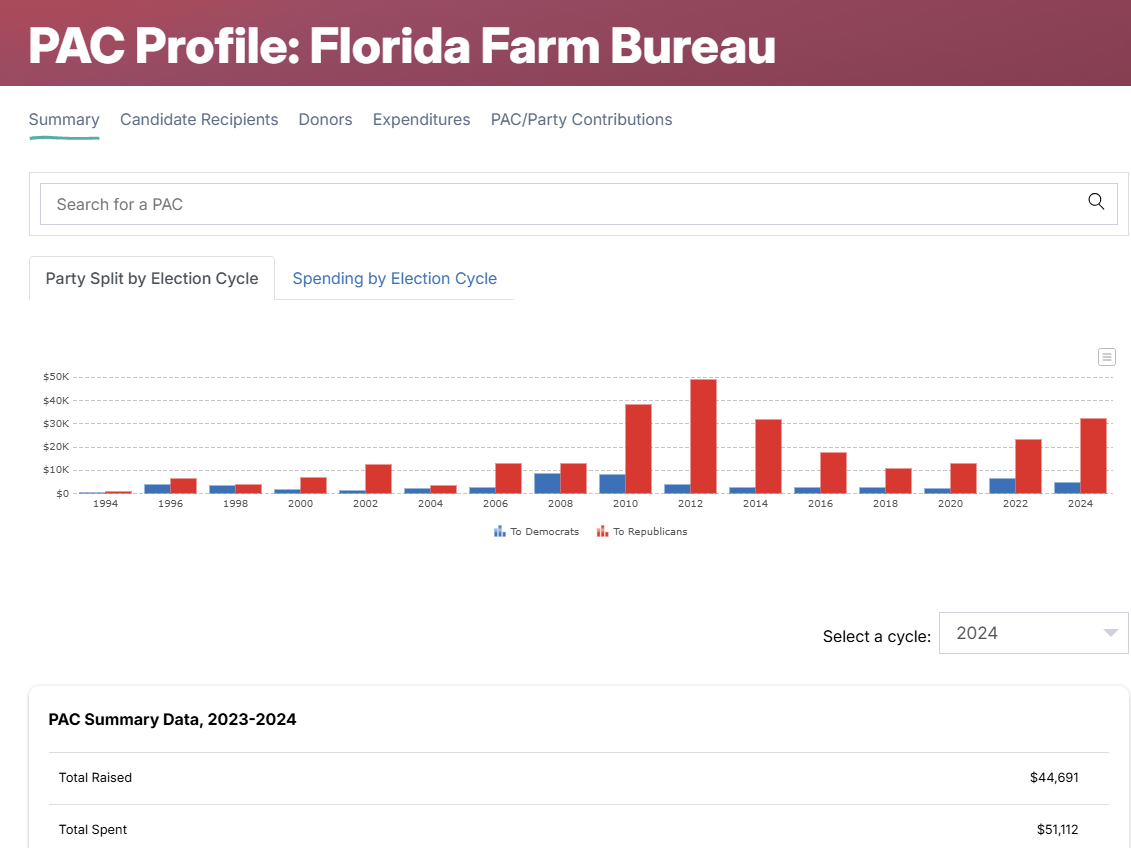Open the chart hamburger menu icon
This screenshot has height=848, width=1131.
[1106, 357]
